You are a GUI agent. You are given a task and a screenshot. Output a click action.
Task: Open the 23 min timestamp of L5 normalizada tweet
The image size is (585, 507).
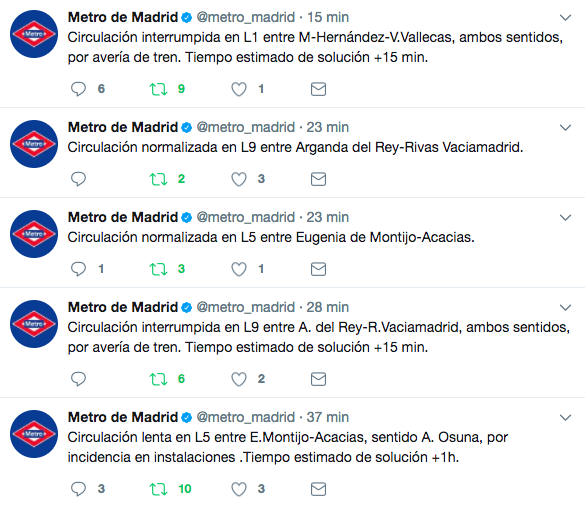328,217
